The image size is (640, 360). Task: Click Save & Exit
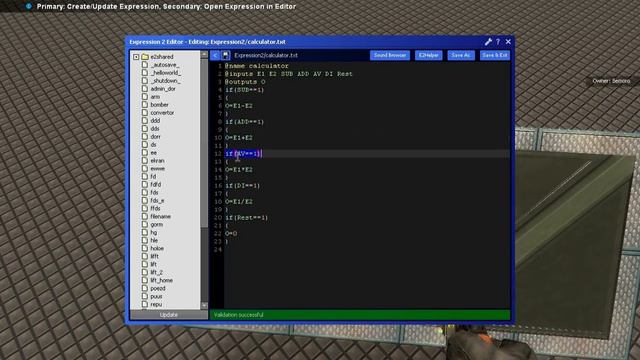coord(495,55)
